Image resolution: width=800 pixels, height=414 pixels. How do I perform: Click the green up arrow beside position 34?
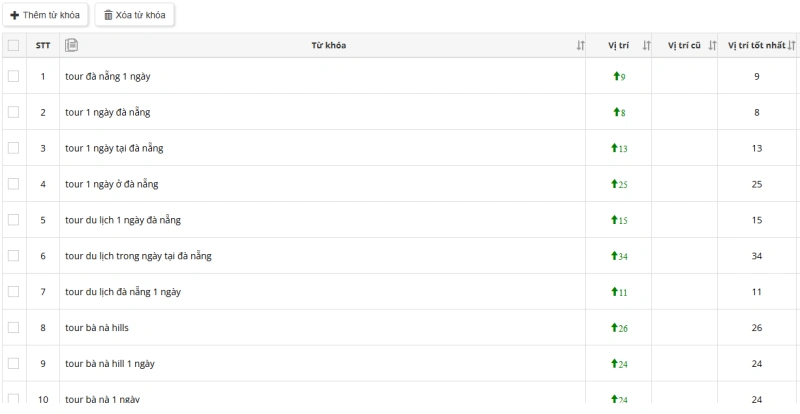[x=614, y=256]
